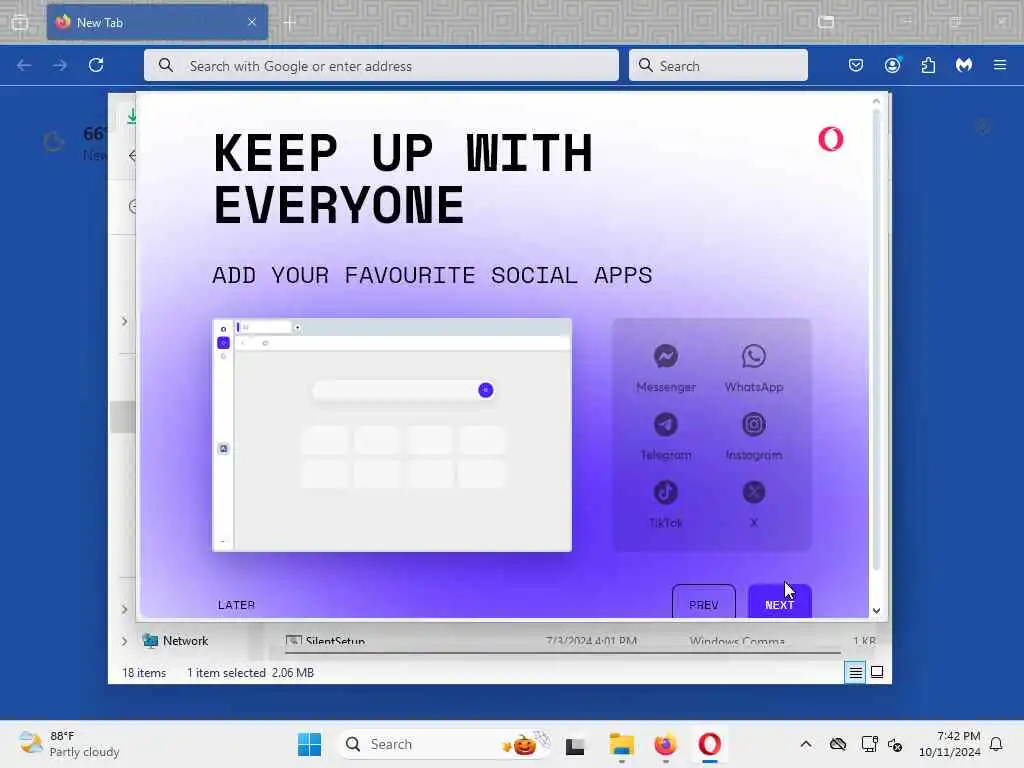Open the Firefox account icon

(892, 65)
